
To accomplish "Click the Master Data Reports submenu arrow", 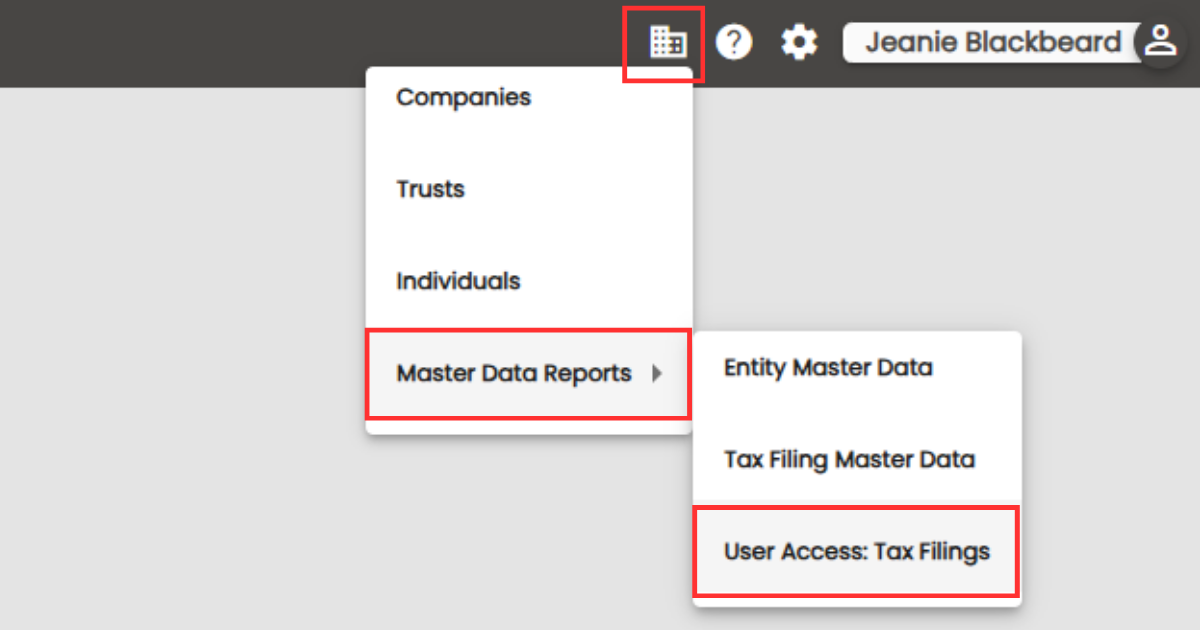I will coord(657,374).
